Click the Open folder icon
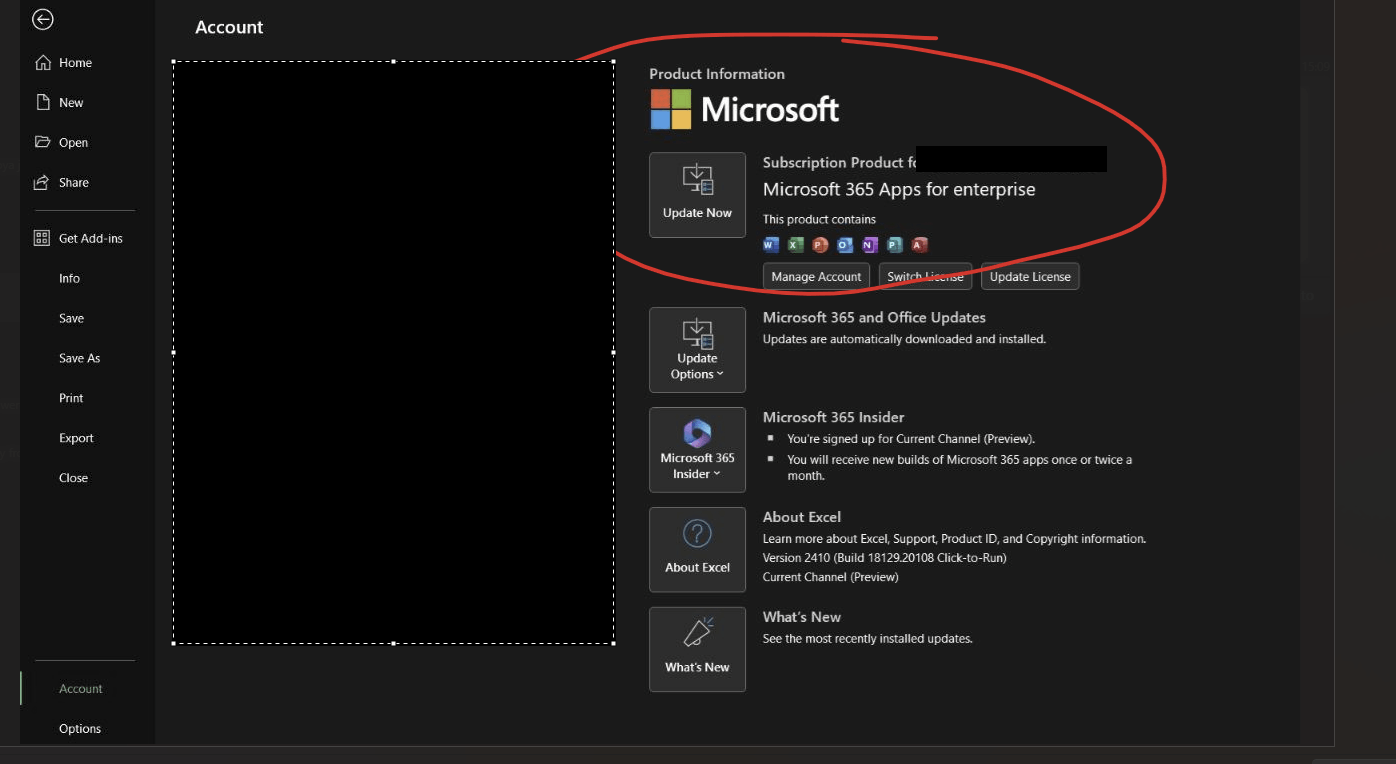Screen dimensions: 1396x764 42,142
